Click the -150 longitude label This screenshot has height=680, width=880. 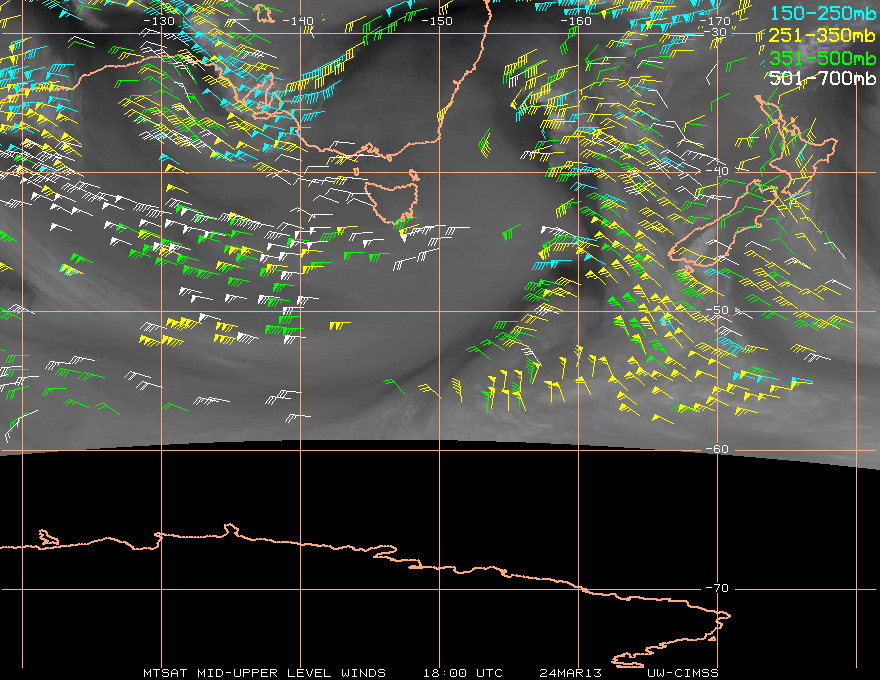pos(437,21)
